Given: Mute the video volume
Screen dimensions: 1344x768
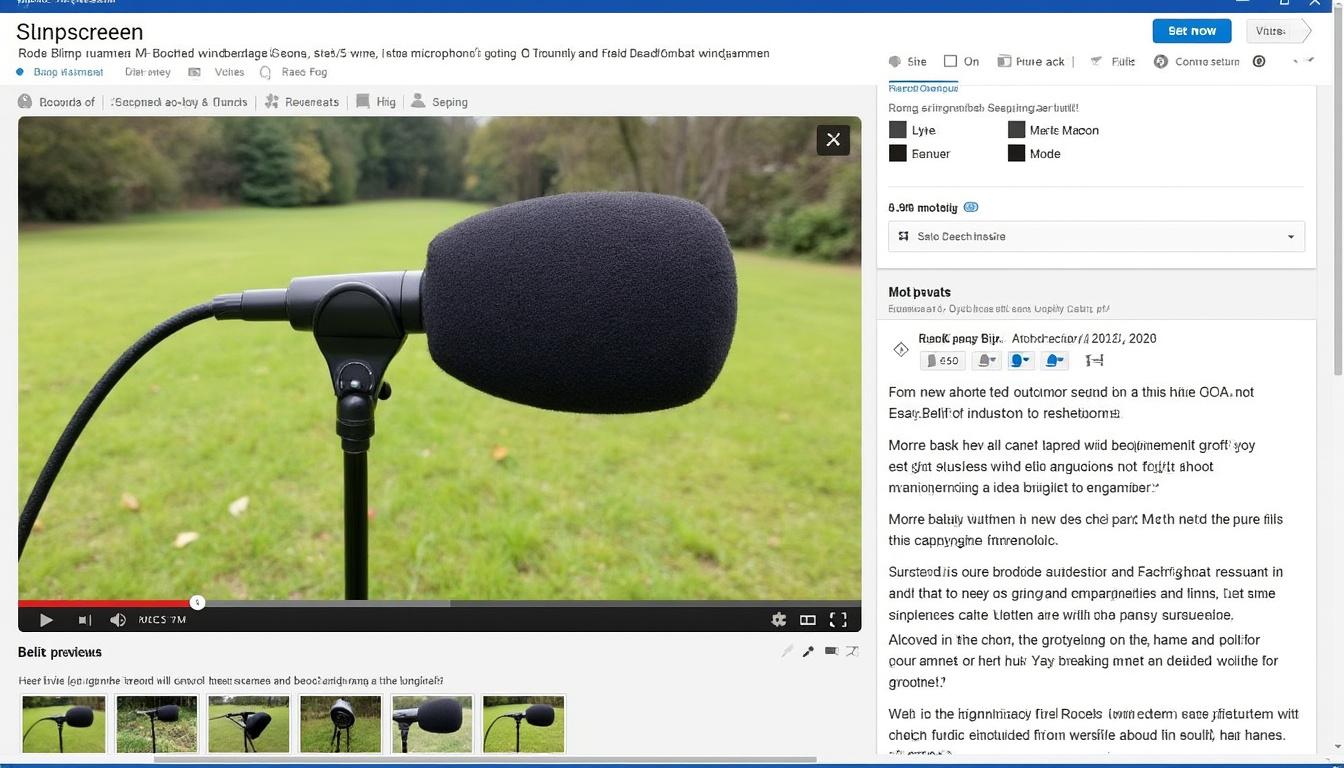Looking at the screenshot, I should (x=118, y=619).
